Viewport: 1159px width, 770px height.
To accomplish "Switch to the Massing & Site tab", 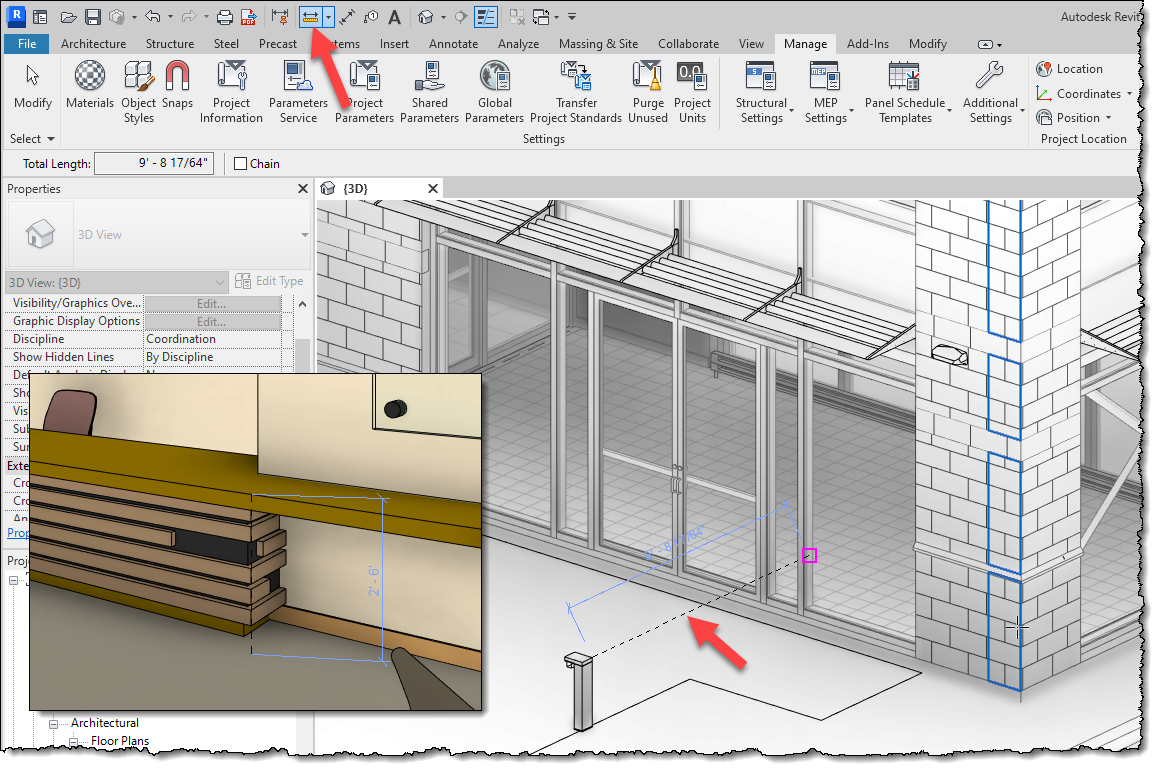I will pos(598,44).
